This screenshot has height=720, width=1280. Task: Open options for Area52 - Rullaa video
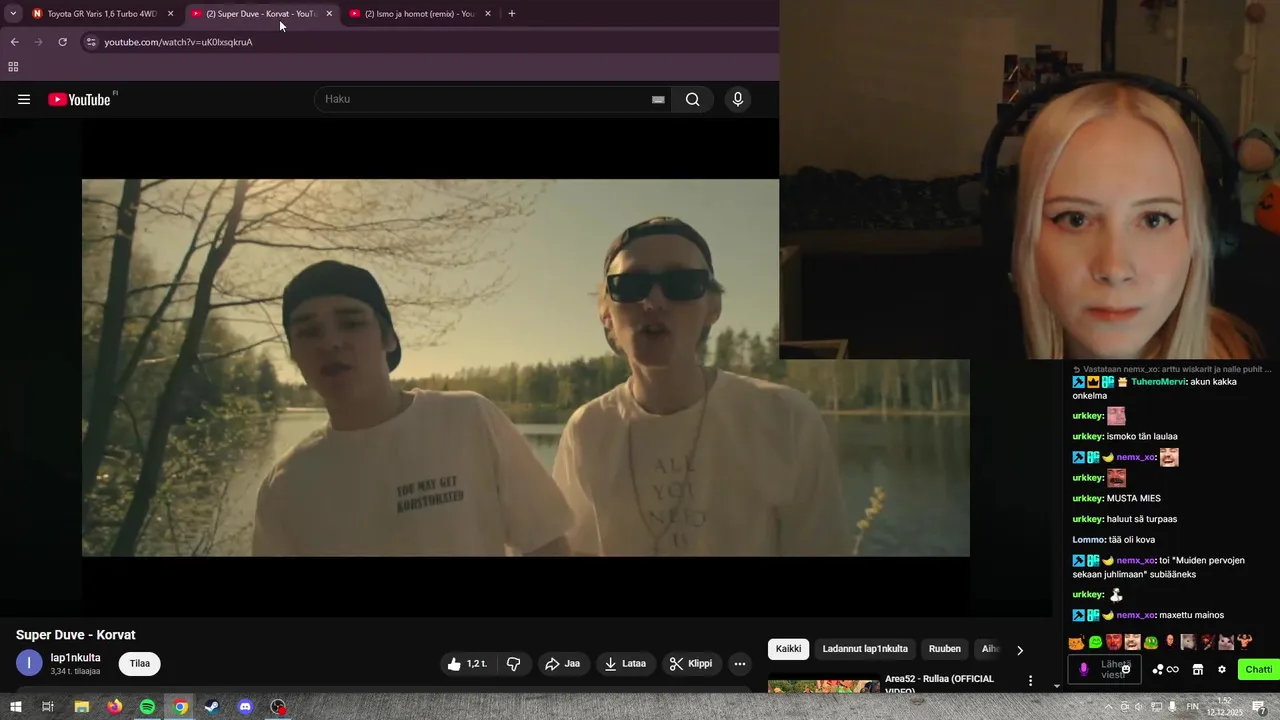click(1030, 681)
